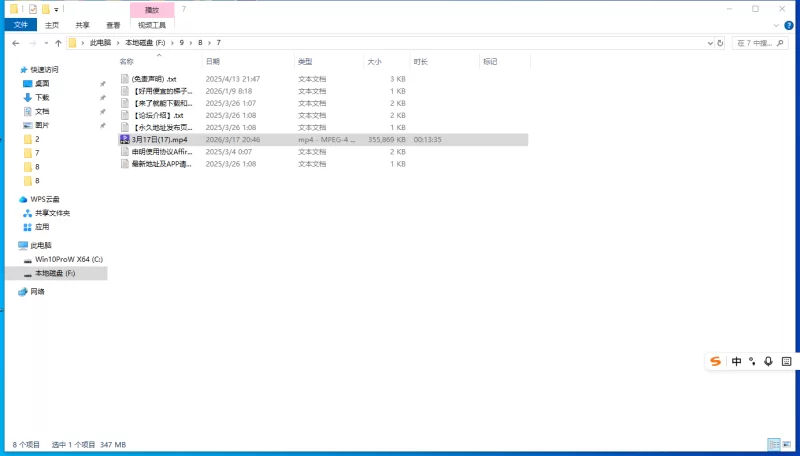Click folder 9 in the address breadcrumb
The width and height of the screenshot is (800, 456).
click(x=182, y=43)
